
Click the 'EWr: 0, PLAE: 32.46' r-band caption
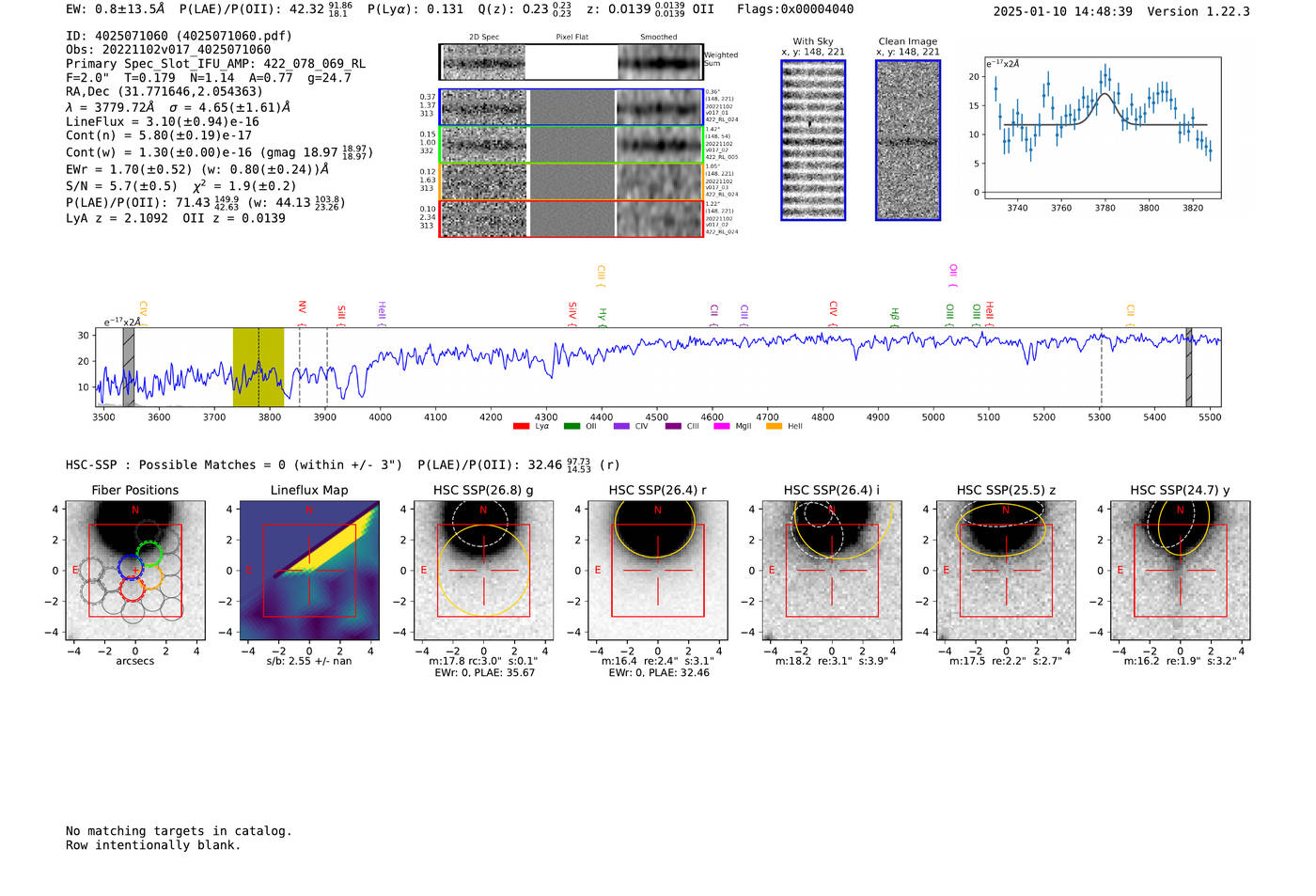pos(658,673)
